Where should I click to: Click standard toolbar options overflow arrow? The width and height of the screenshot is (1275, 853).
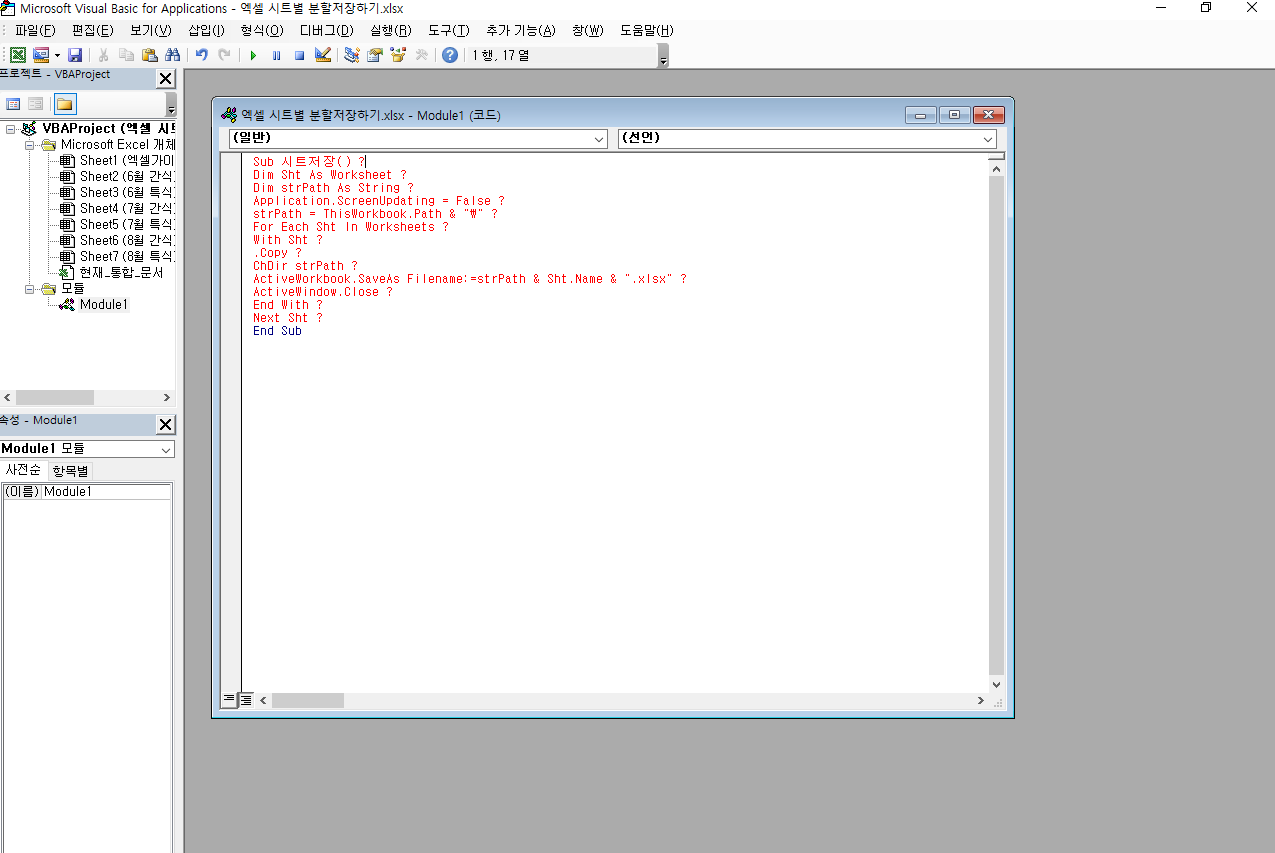(x=663, y=58)
